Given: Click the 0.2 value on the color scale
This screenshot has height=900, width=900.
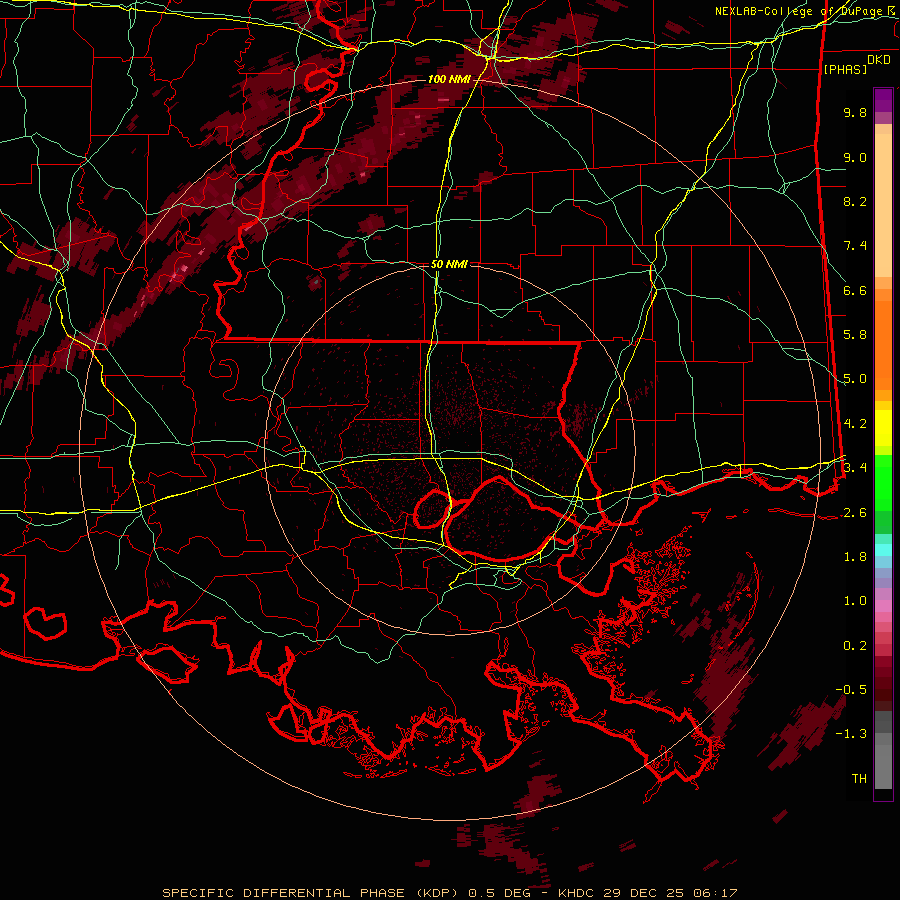Looking at the screenshot, I should tap(855, 646).
